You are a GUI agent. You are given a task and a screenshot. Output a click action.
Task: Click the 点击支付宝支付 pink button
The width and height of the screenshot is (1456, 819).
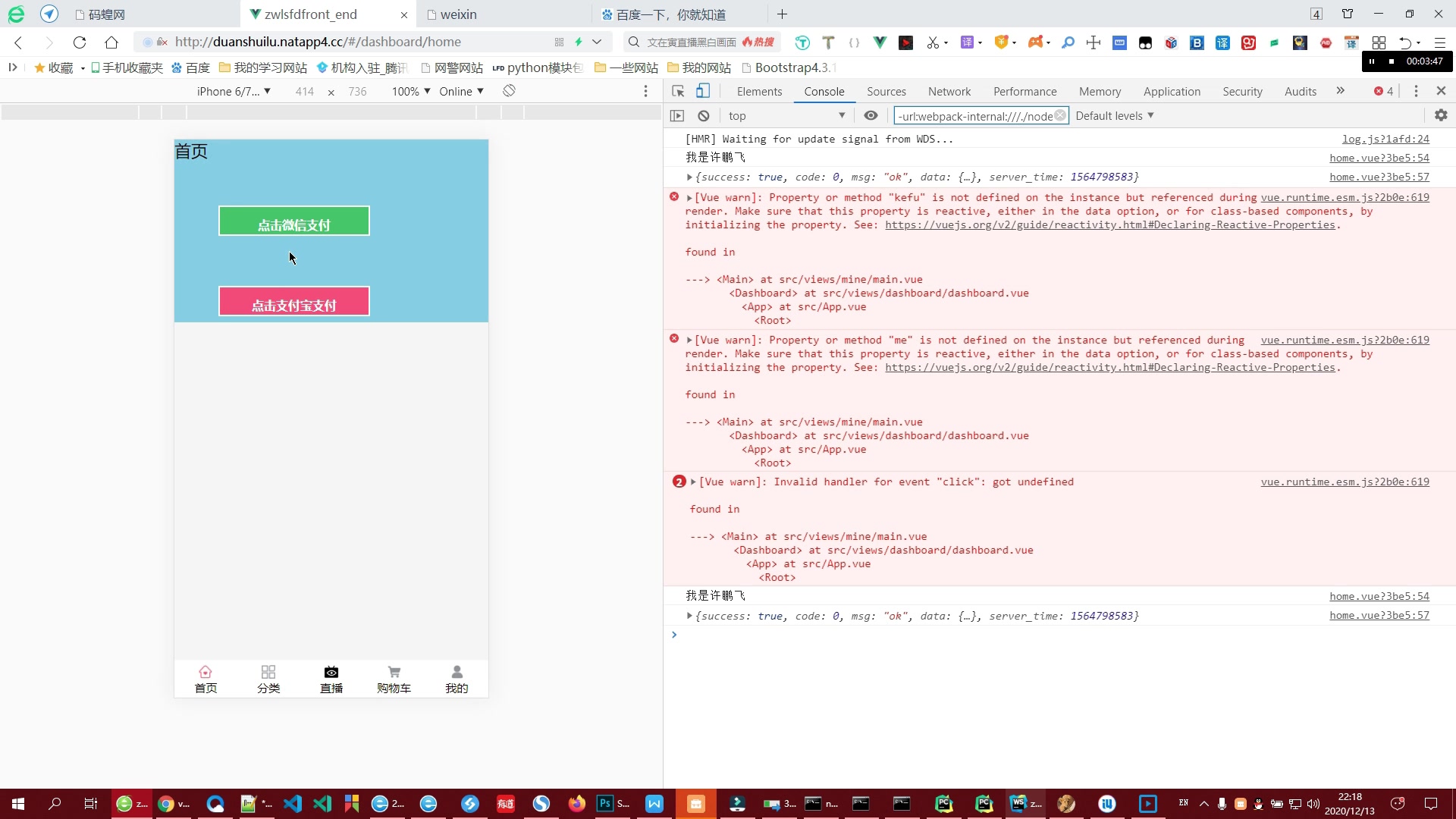click(294, 302)
